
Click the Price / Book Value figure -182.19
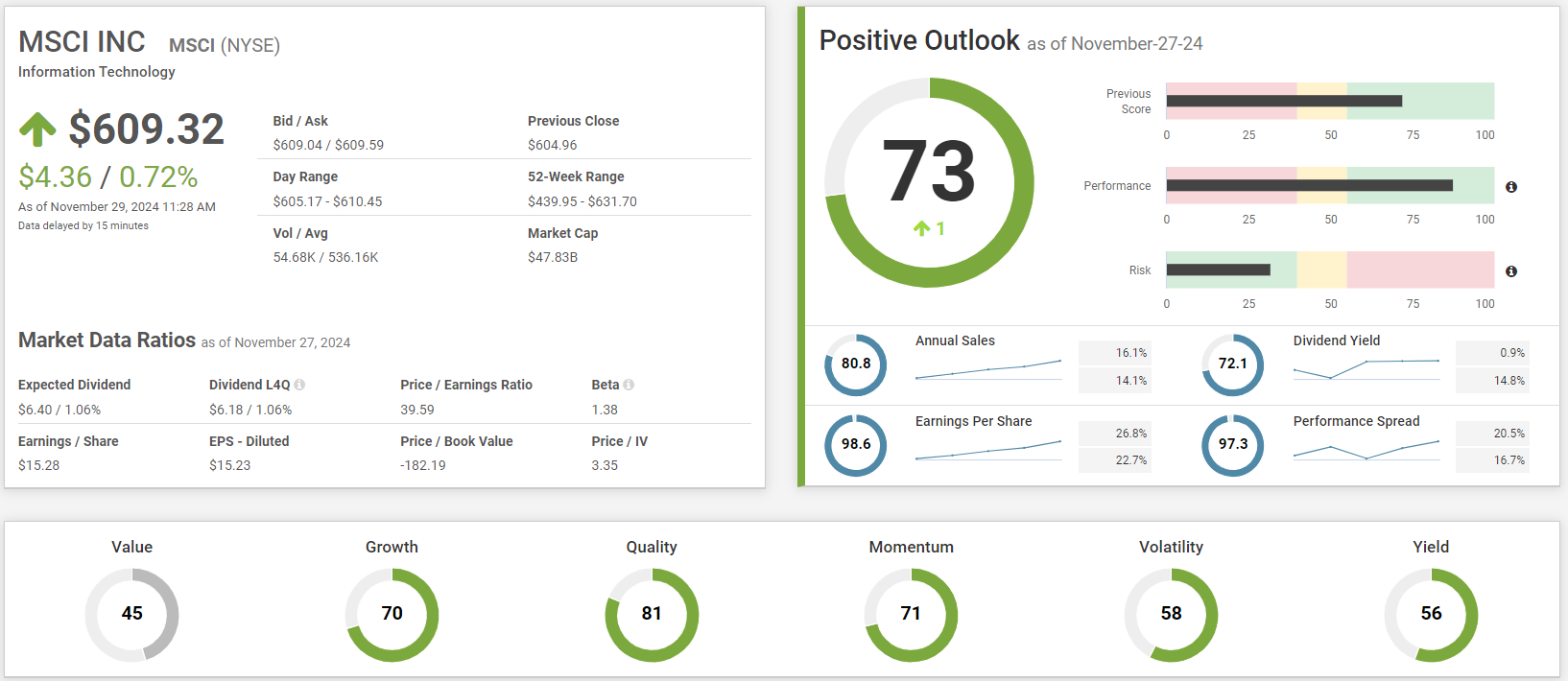pos(423,465)
